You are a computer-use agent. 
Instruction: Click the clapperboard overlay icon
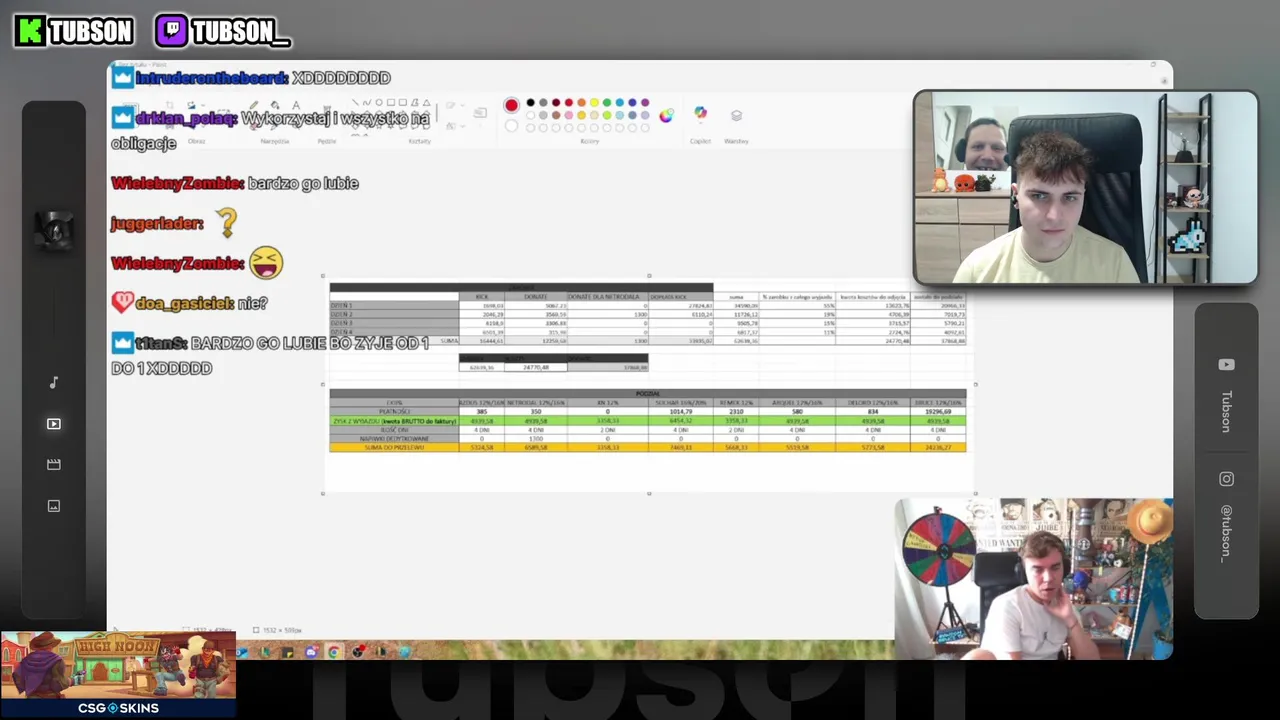(x=54, y=464)
